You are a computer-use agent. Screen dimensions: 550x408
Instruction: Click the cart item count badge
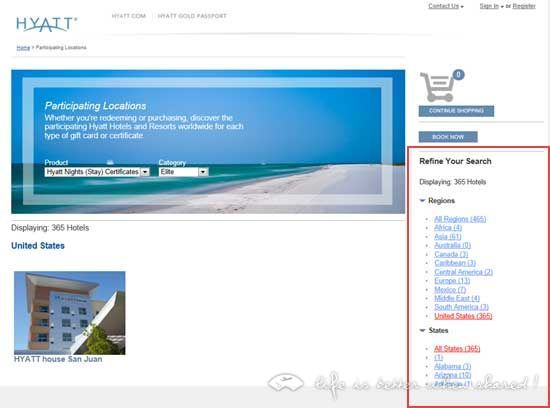(x=458, y=75)
